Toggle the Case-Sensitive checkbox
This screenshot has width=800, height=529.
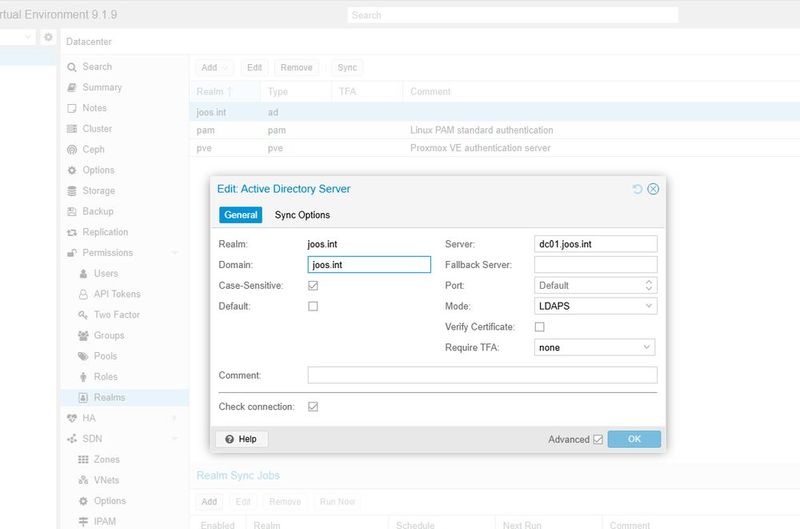(x=313, y=286)
